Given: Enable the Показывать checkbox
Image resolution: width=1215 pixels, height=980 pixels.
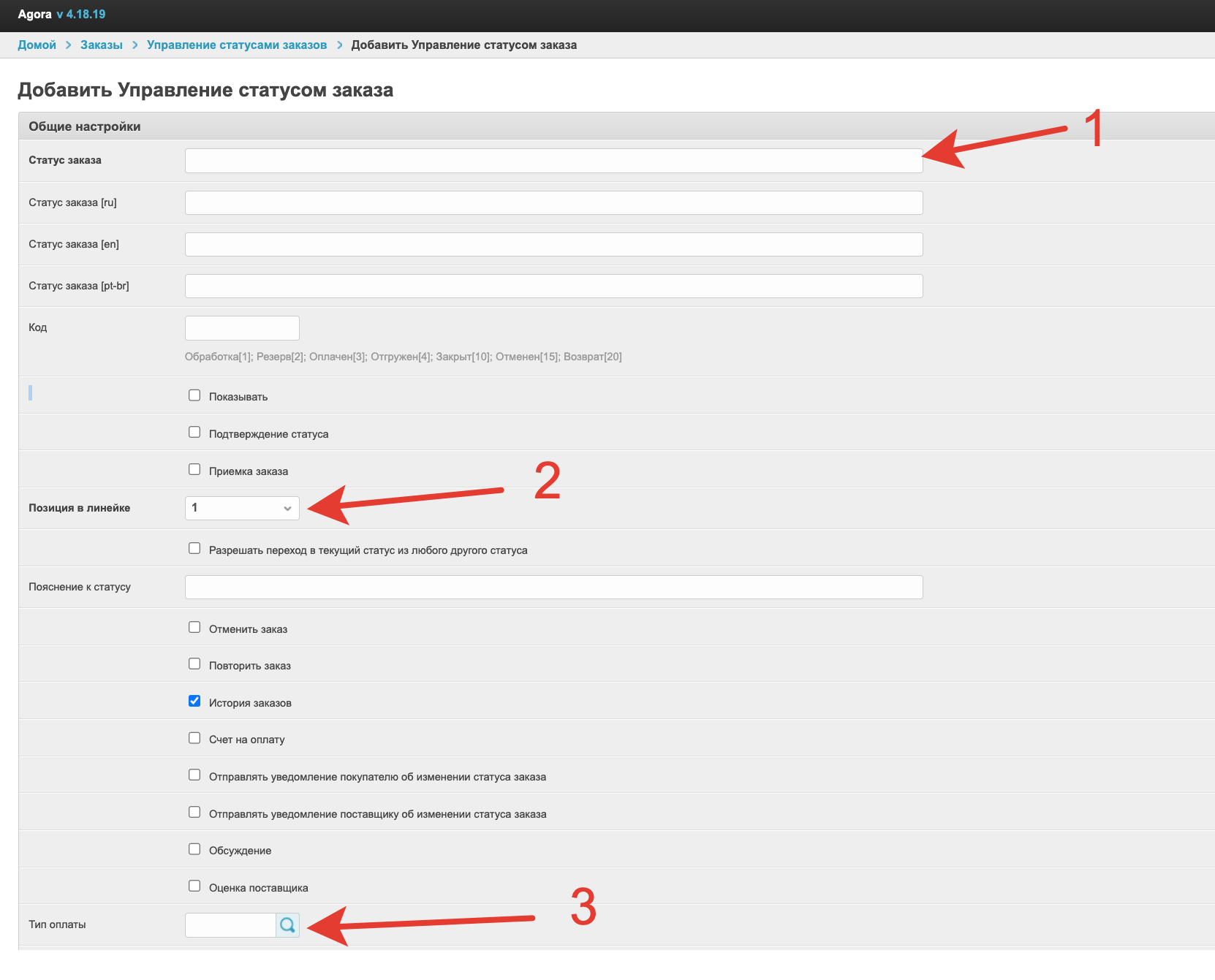Looking at the screenshot, I should click(194, 395).
